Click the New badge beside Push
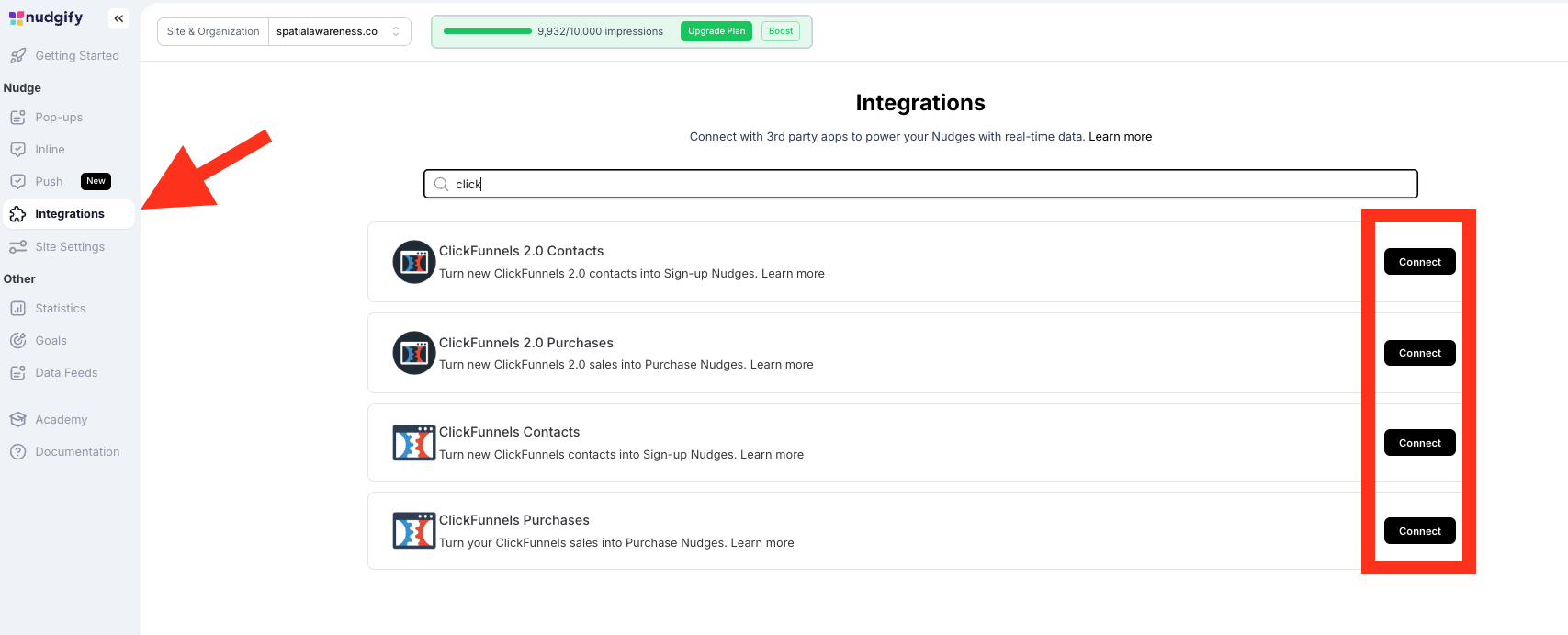 point(96,181)
